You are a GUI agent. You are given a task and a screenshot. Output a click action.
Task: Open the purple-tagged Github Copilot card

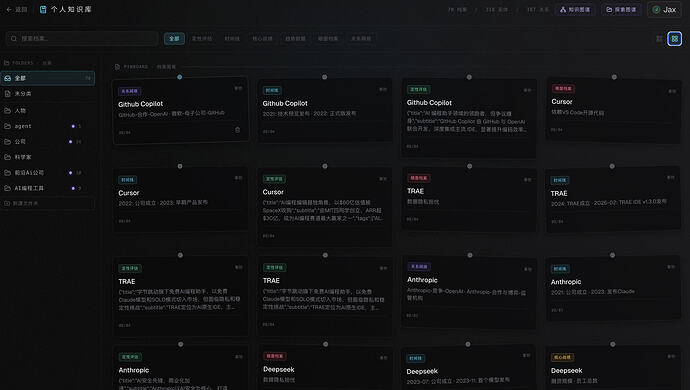tap(180, 111)
